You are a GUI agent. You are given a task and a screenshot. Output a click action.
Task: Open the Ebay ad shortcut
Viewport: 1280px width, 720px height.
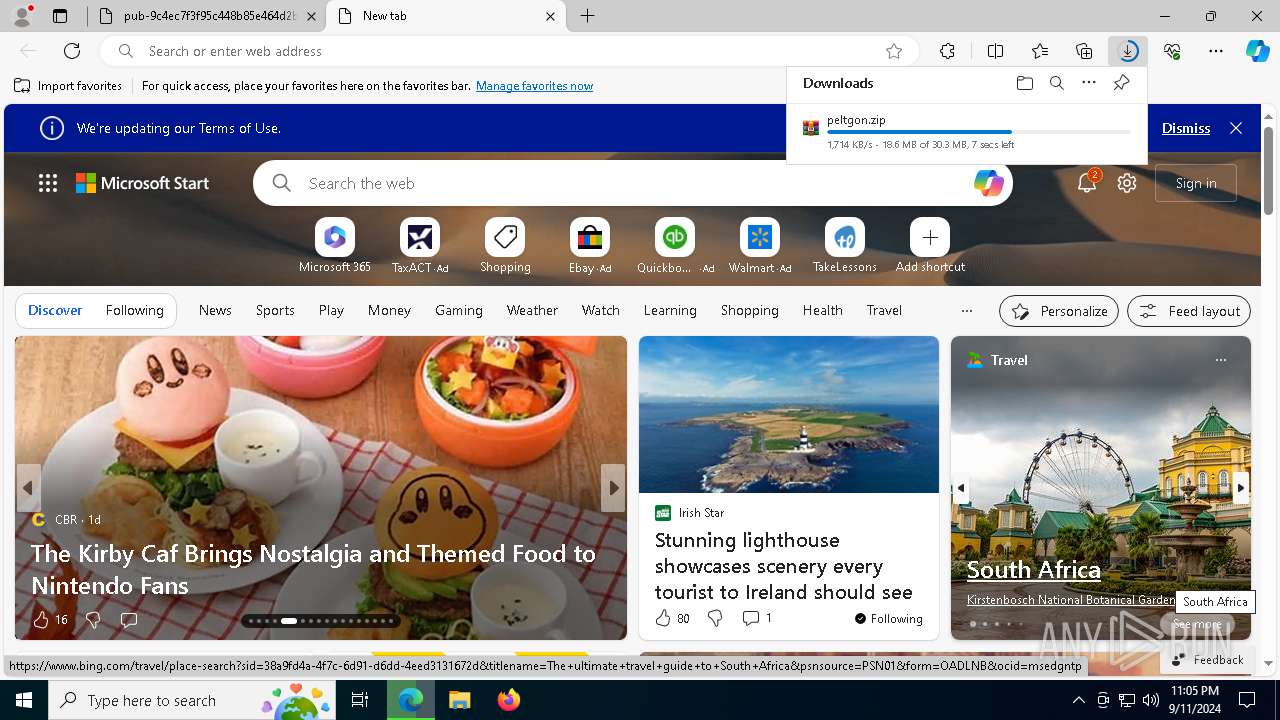[x=590, y=246]
